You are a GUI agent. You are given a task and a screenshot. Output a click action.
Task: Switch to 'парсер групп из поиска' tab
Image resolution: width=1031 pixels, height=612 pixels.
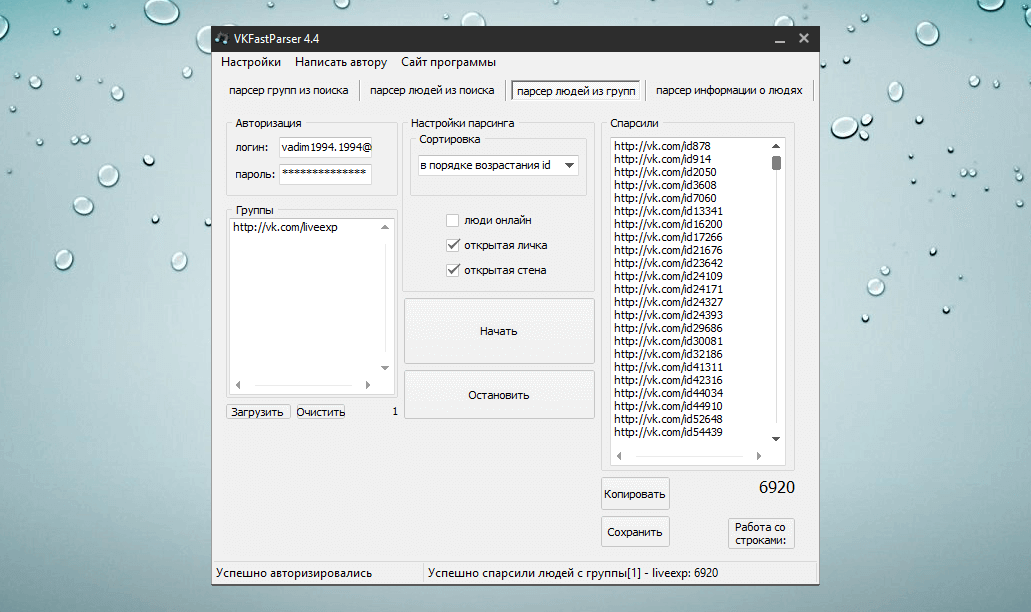click(288, 90)
